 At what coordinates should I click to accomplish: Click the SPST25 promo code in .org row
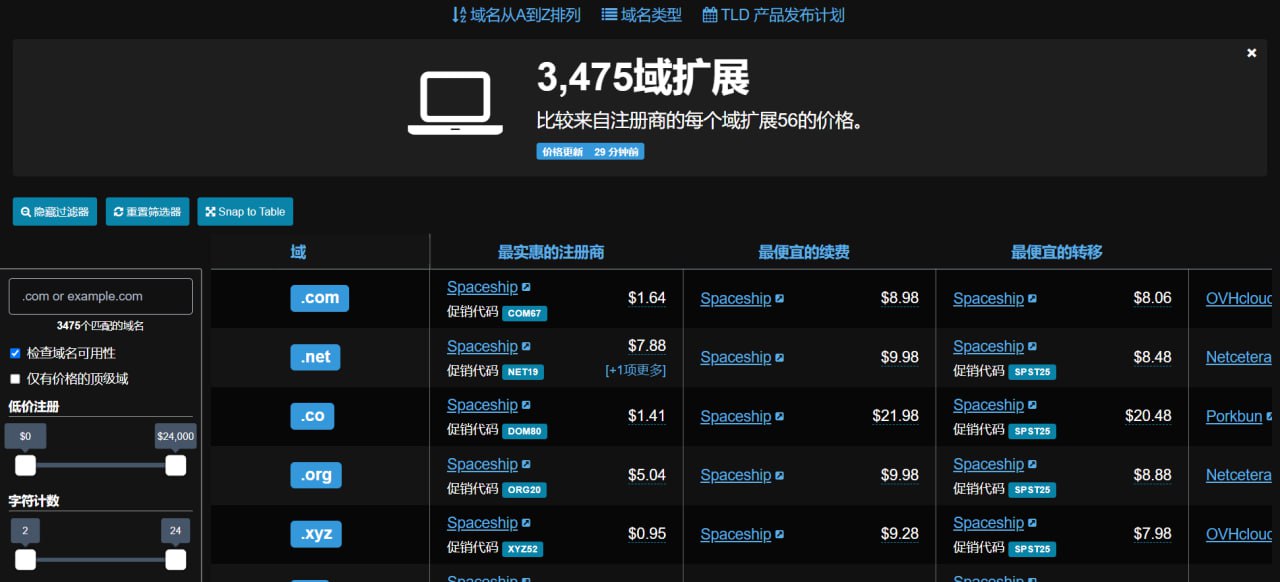tap(1032, 490)
